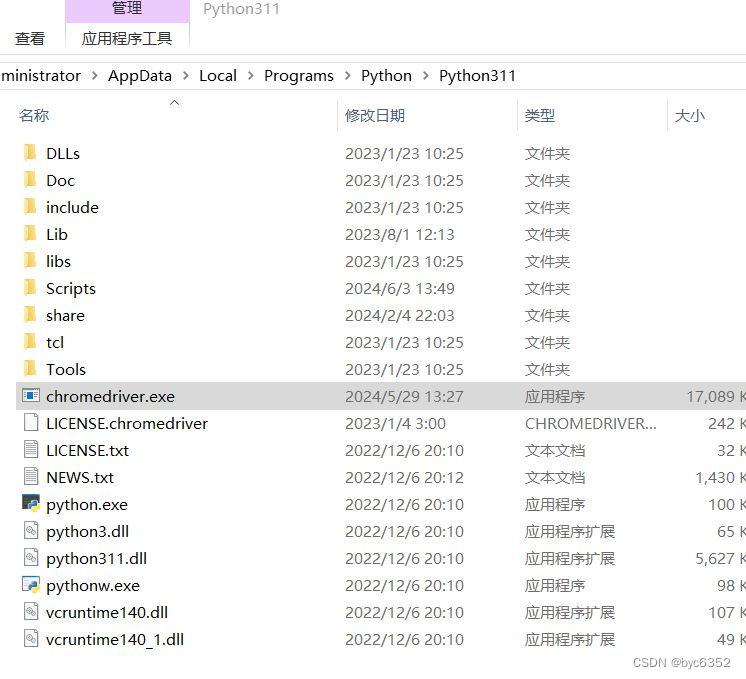The width and height of the screenshot is (746, 679).
Task: Select the pythonw.exe file name
Action: (x=93, y=585)
